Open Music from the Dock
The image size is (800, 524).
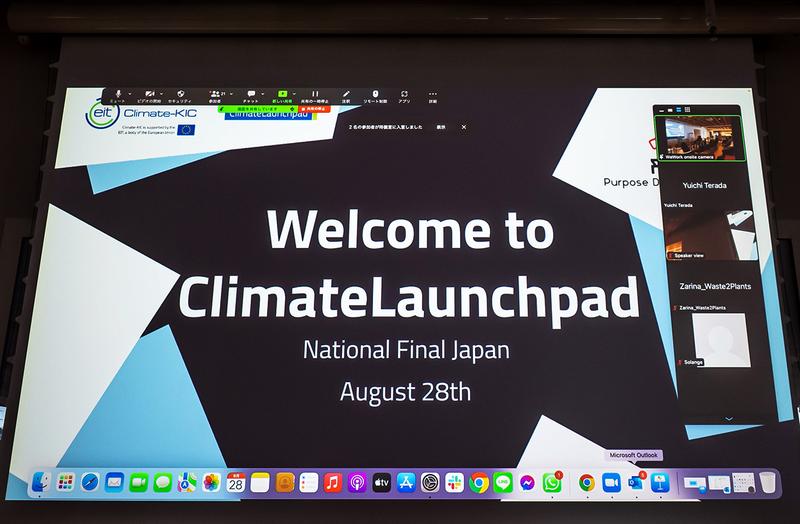coord(333,483)
